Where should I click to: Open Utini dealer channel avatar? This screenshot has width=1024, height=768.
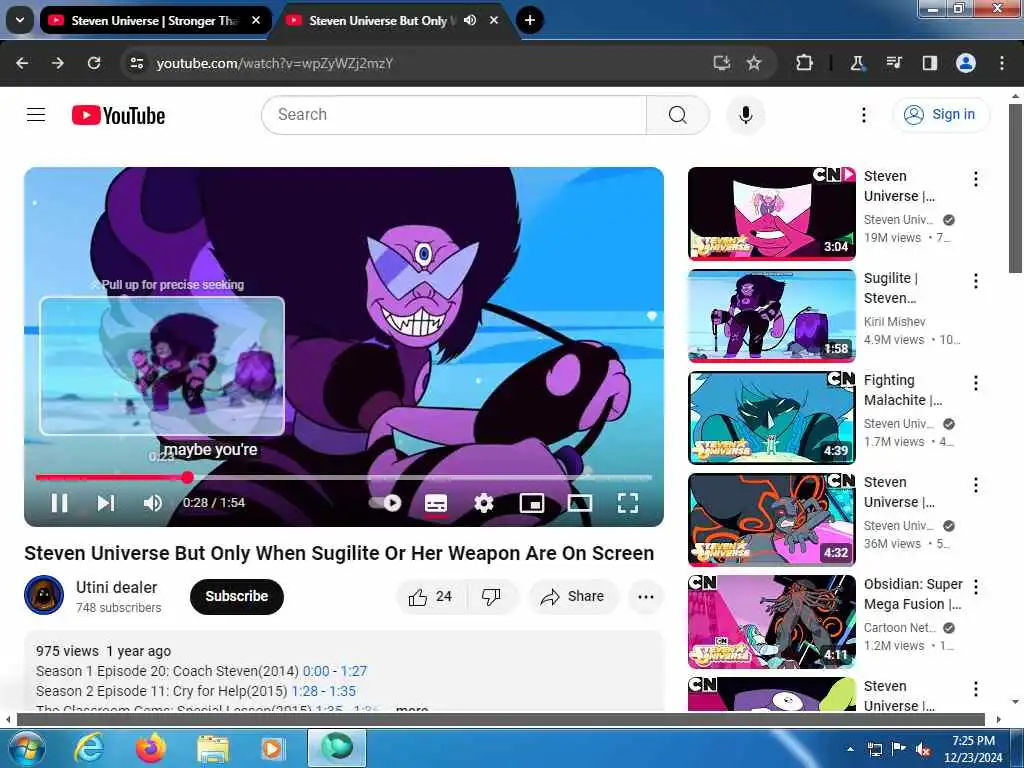(x=44, y=595)
